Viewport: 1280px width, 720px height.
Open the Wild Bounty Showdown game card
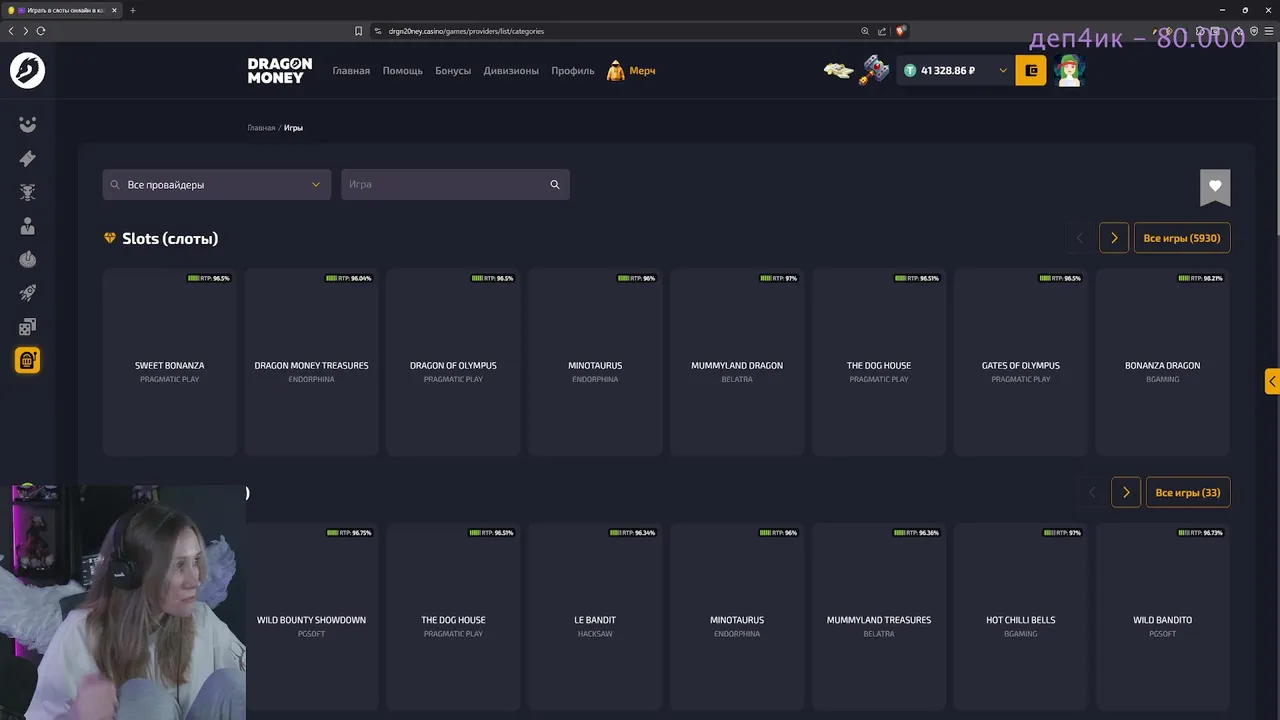point(312,616)
